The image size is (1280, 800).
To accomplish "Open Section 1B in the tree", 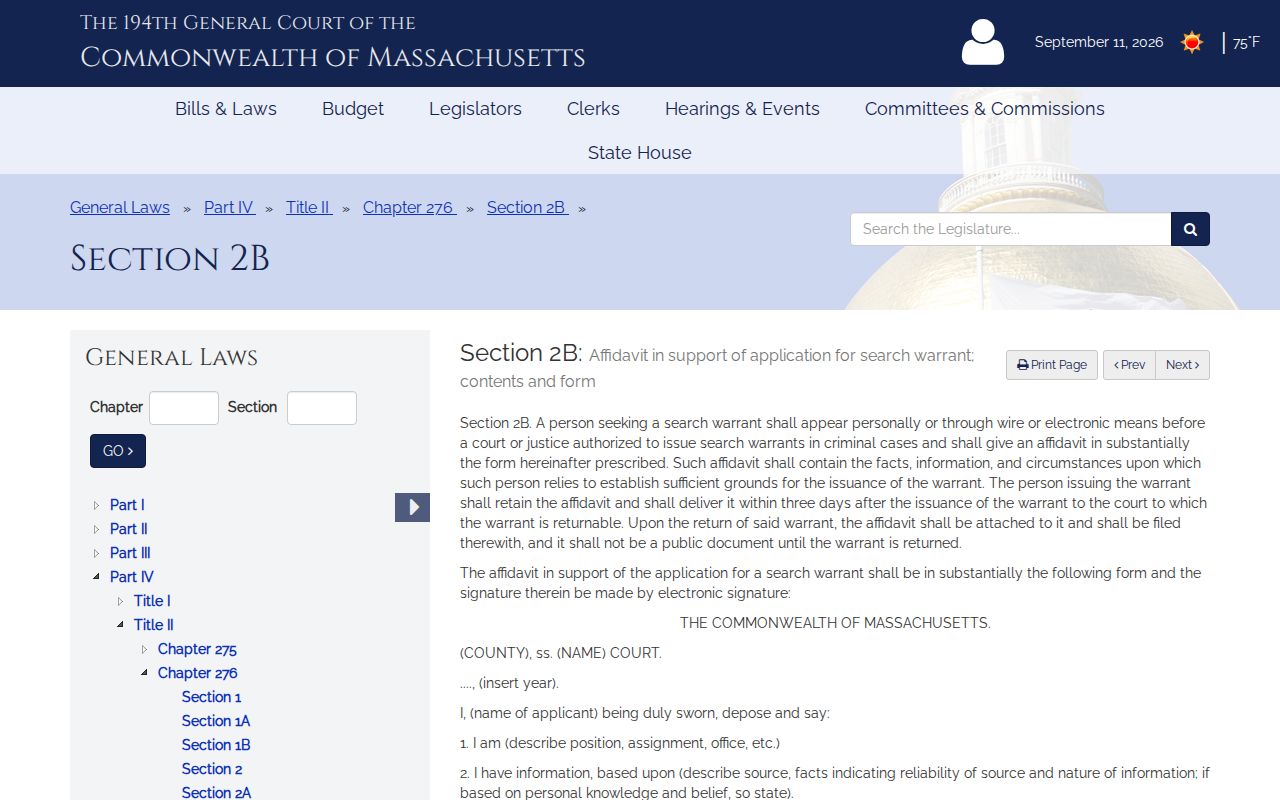I will [x=216, y=745].
